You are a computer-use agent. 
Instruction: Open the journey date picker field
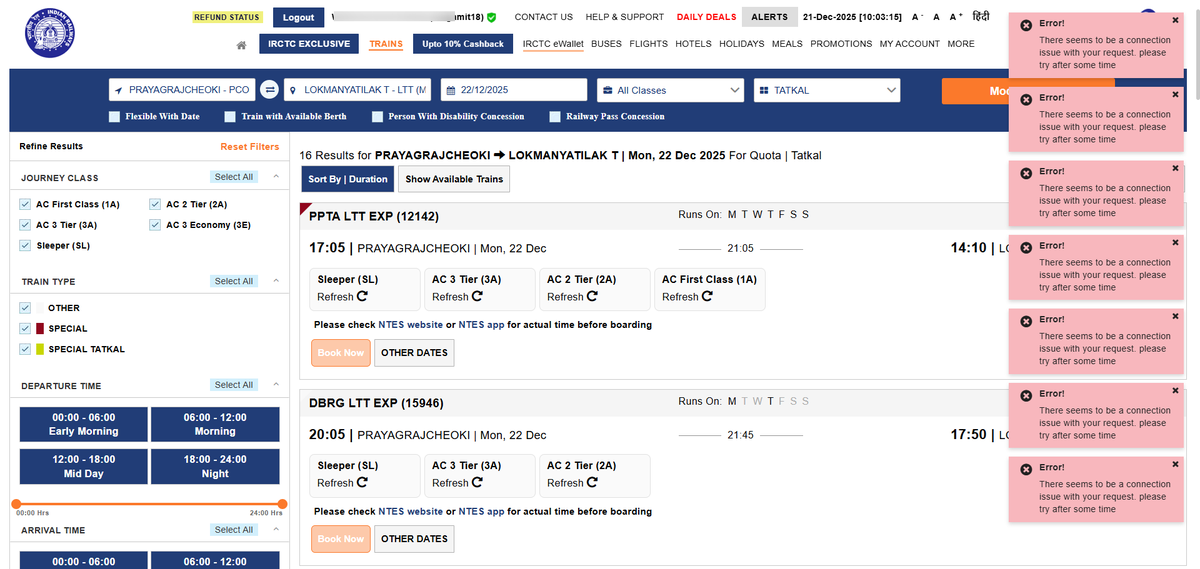514,90
